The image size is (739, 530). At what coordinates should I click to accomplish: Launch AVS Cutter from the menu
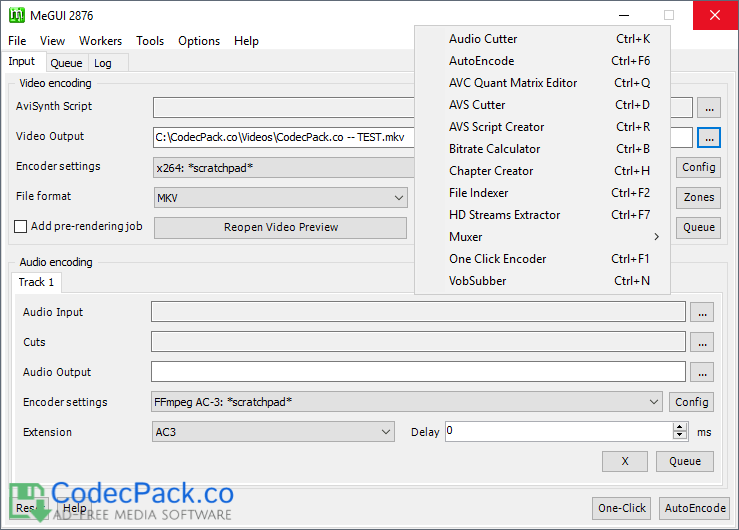coord(542,105)
